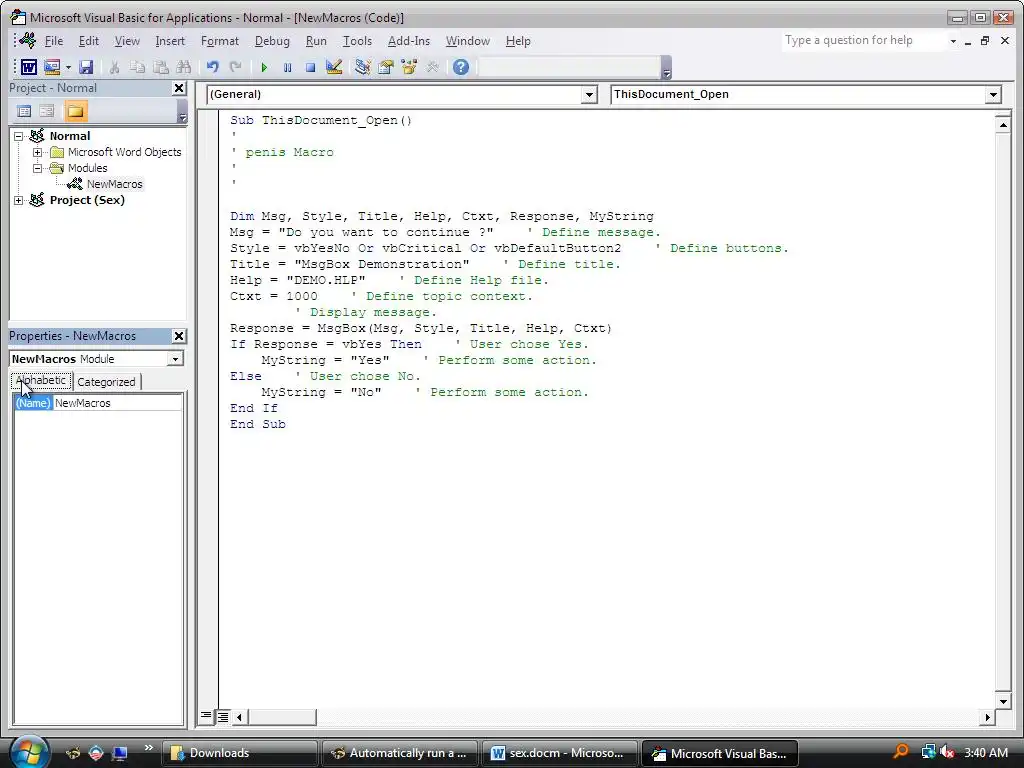This screenshot has height=768, width=1024.
Task: Switch to Downloads taskbar button
Action: 239,753
